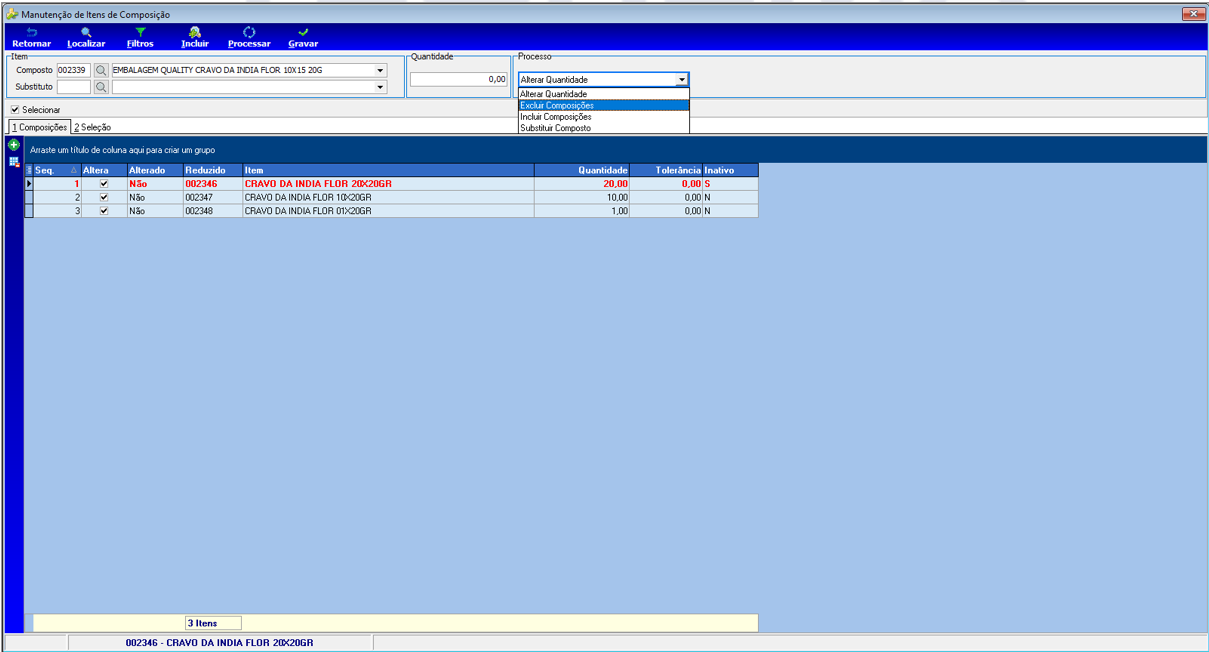The height and width of the screenshot is (652, 1209).
Task: Click the Localizar magnifier toolbar icon
Action: 86,33
